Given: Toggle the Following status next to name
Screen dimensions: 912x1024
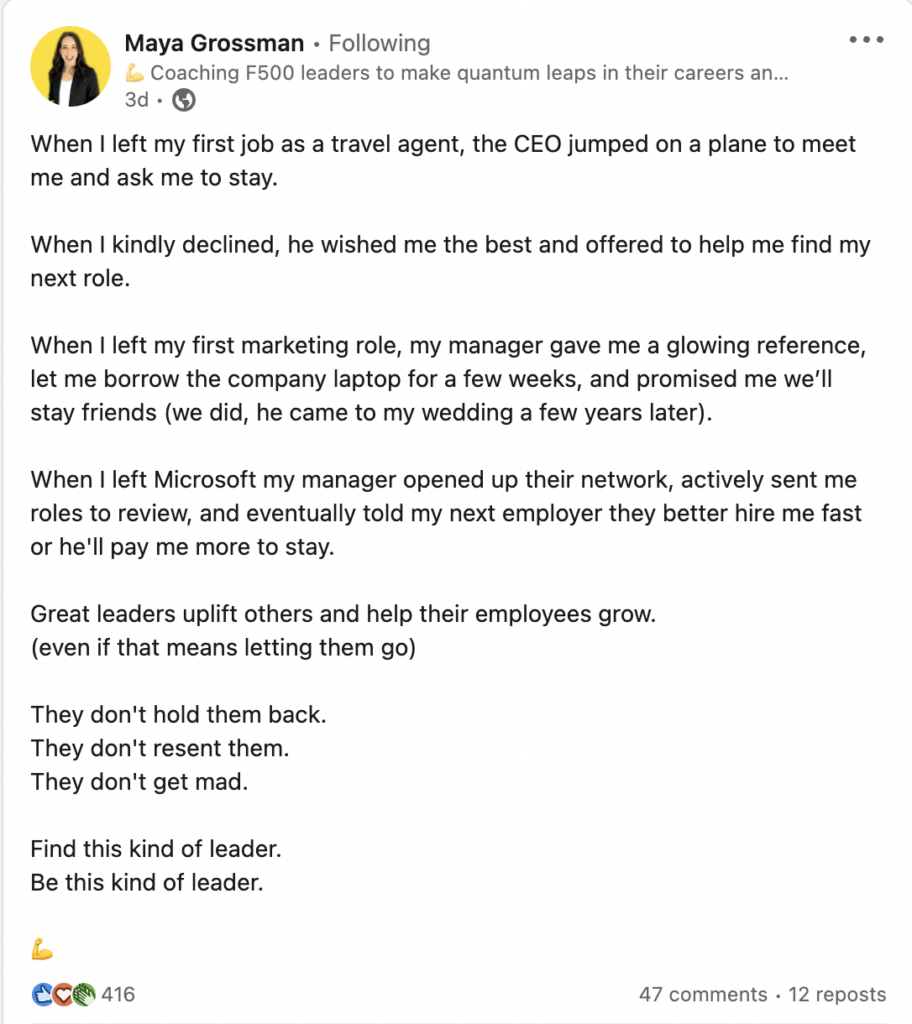Looking at the screenshot, I should 379,44.
